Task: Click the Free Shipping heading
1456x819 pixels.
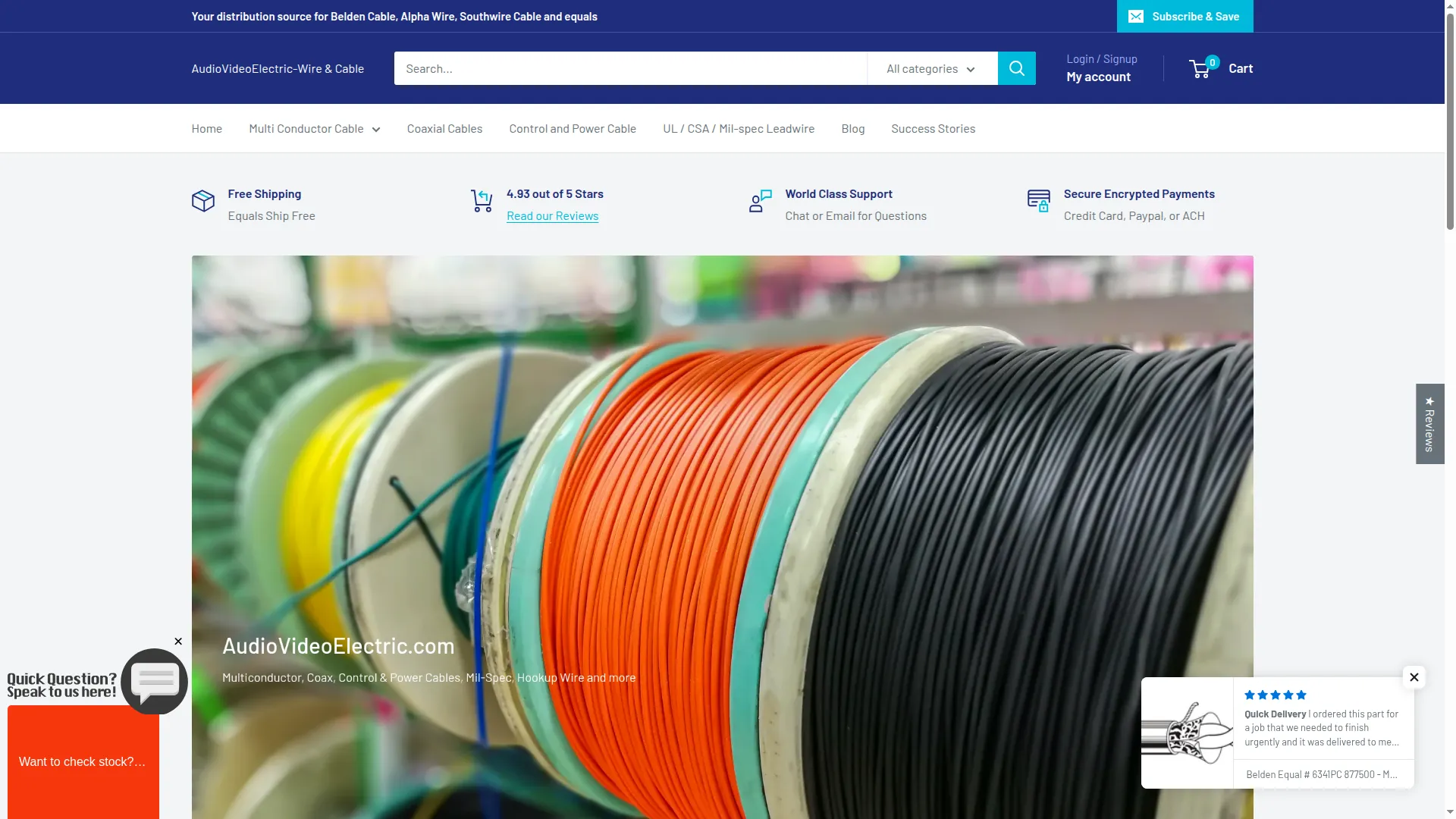Action: (x=265, y=194)
